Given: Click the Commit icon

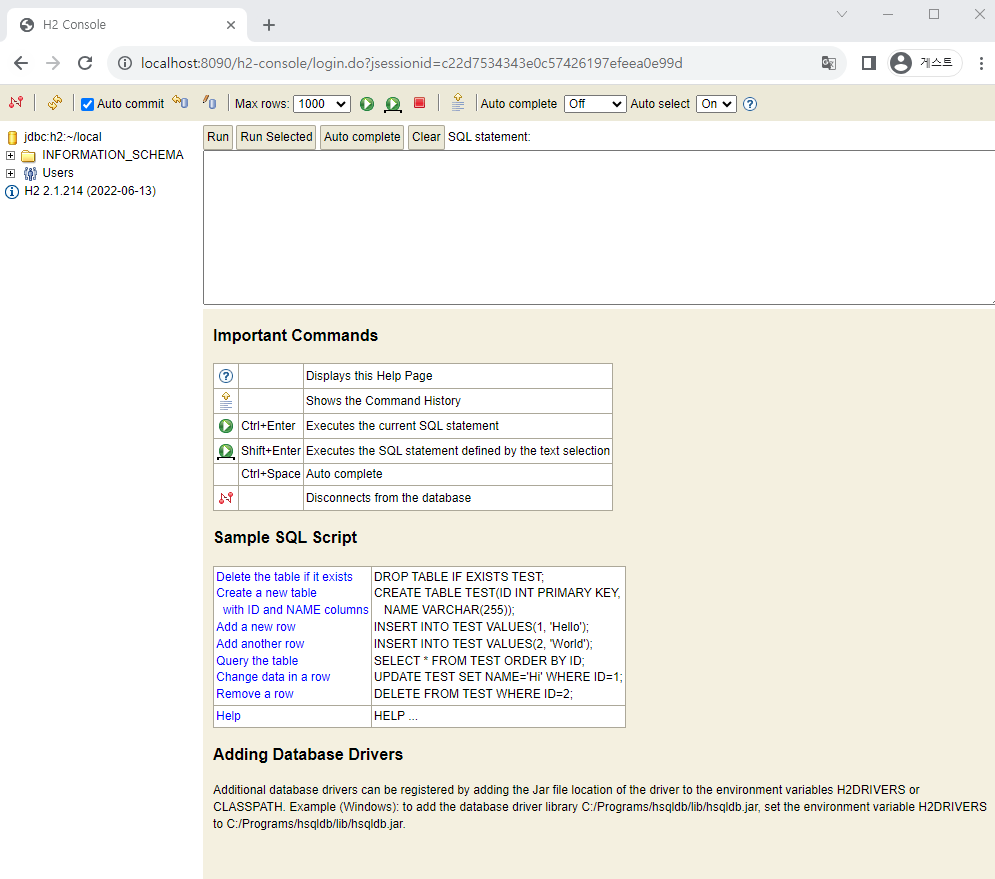Looking at the screenshot, I should (x=209, y=102).
